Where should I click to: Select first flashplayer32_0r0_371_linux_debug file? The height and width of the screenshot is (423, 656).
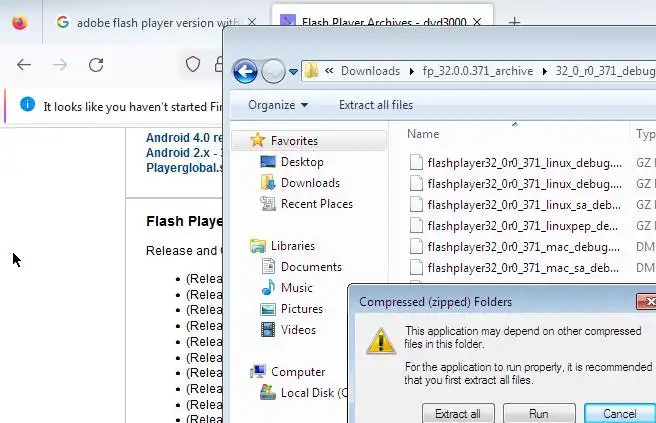click(524, 163)
